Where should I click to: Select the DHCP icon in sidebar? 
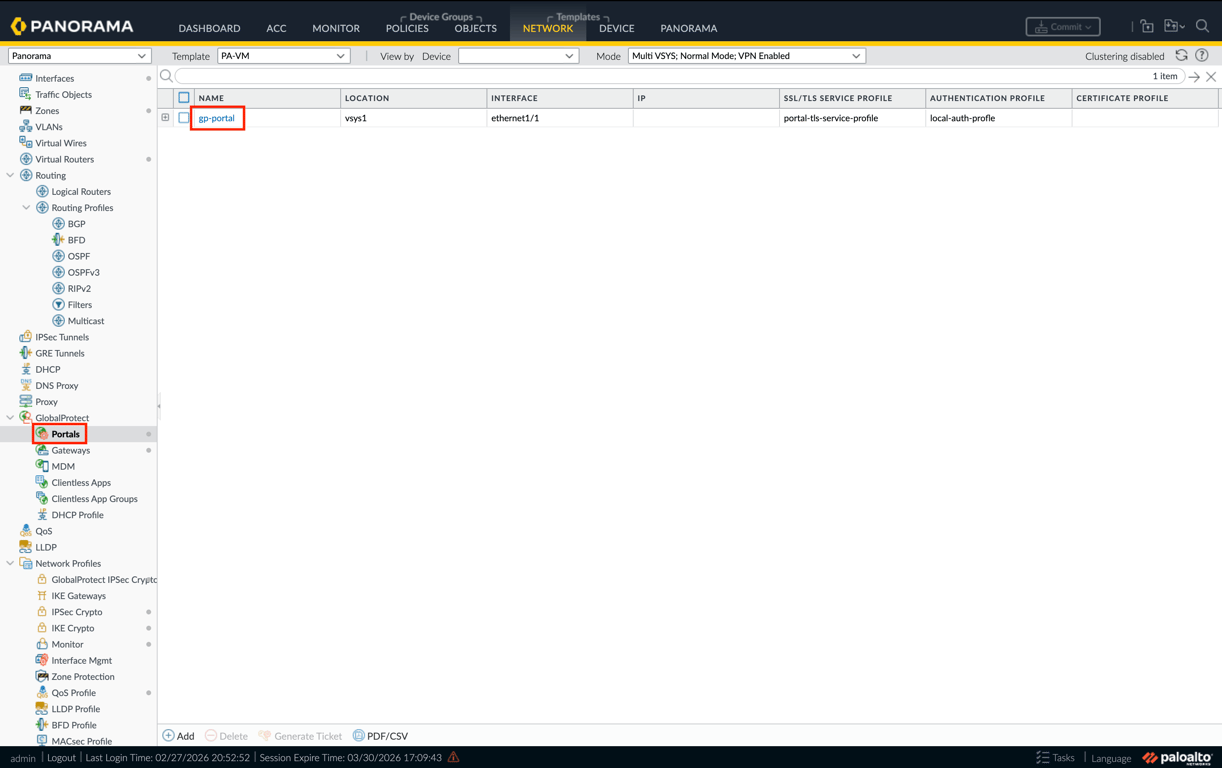click(26, 369)
